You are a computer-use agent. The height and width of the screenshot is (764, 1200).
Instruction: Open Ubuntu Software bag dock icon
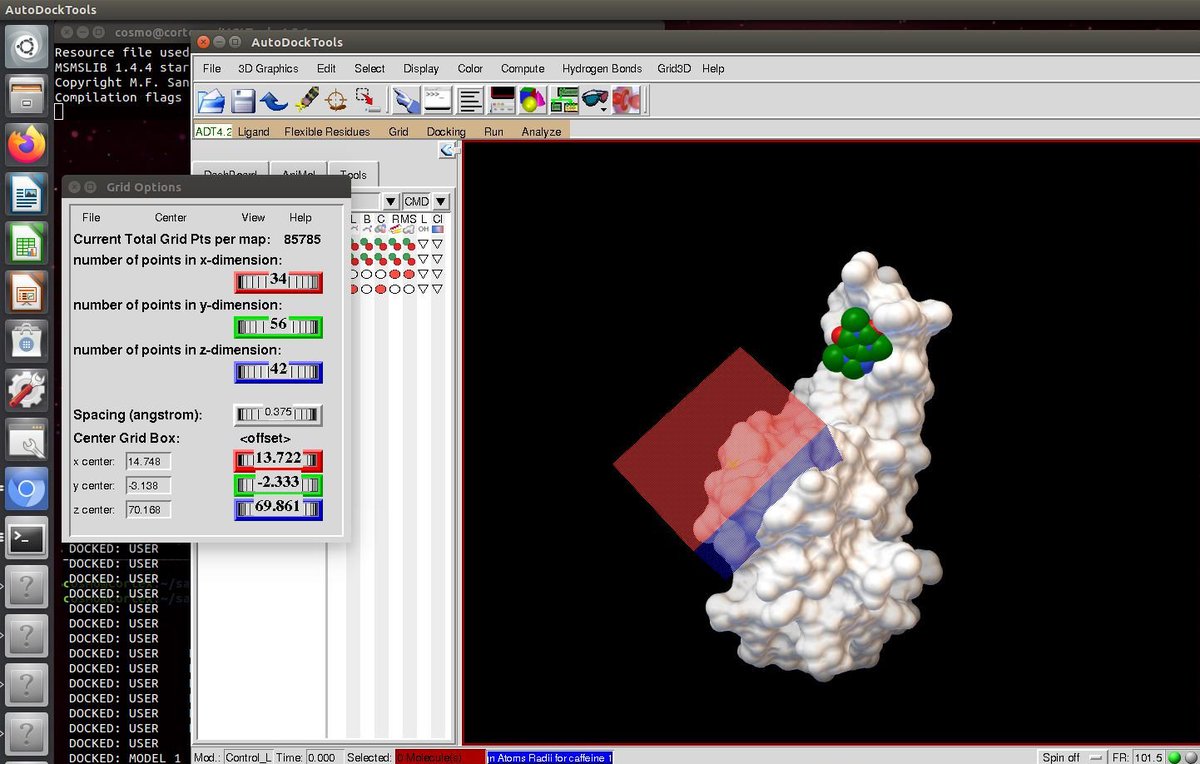(27, 341)
